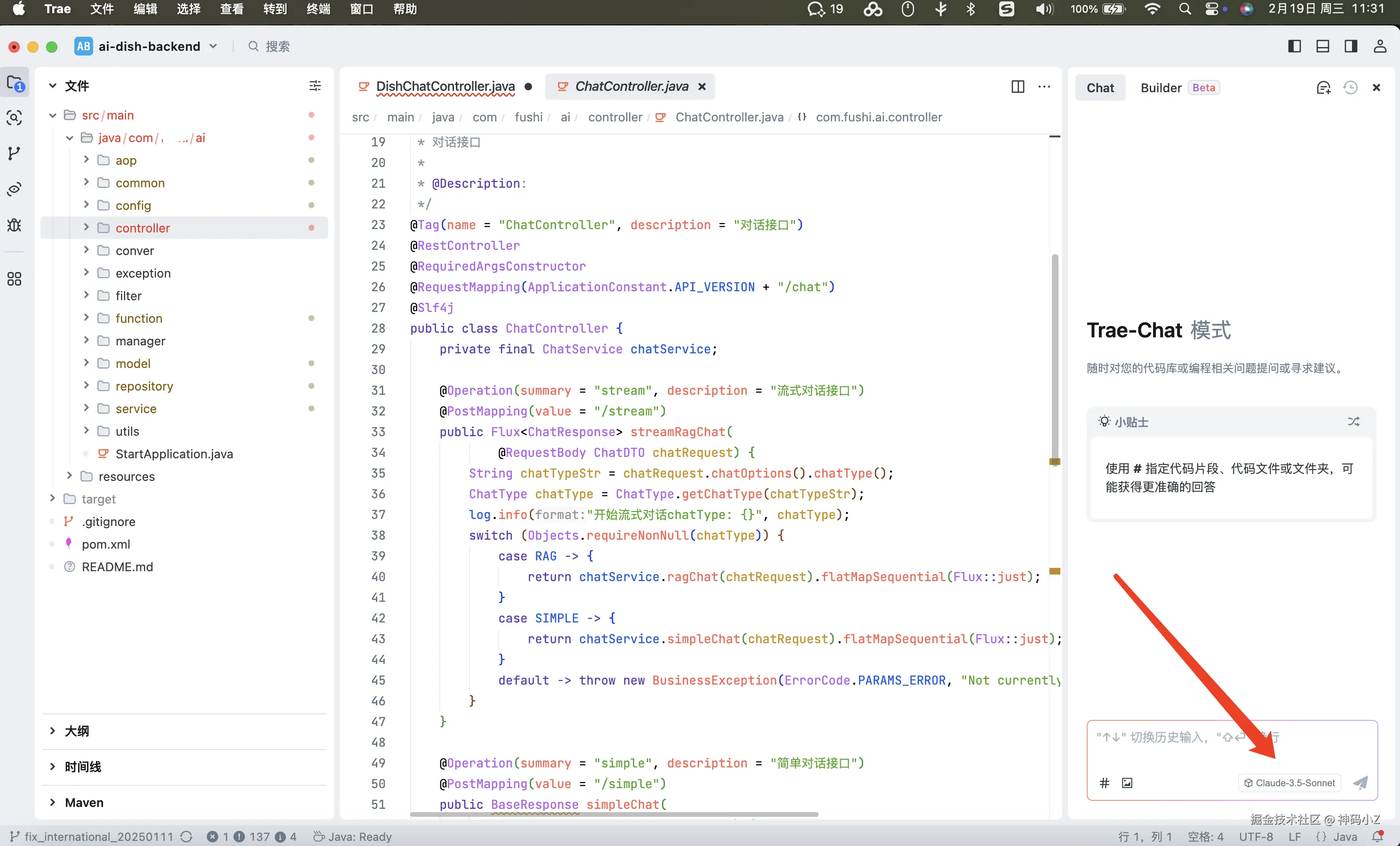Open the debug bug icon in the sidebar
This screenshot has height=846, width=1400.
coord(14,225)
